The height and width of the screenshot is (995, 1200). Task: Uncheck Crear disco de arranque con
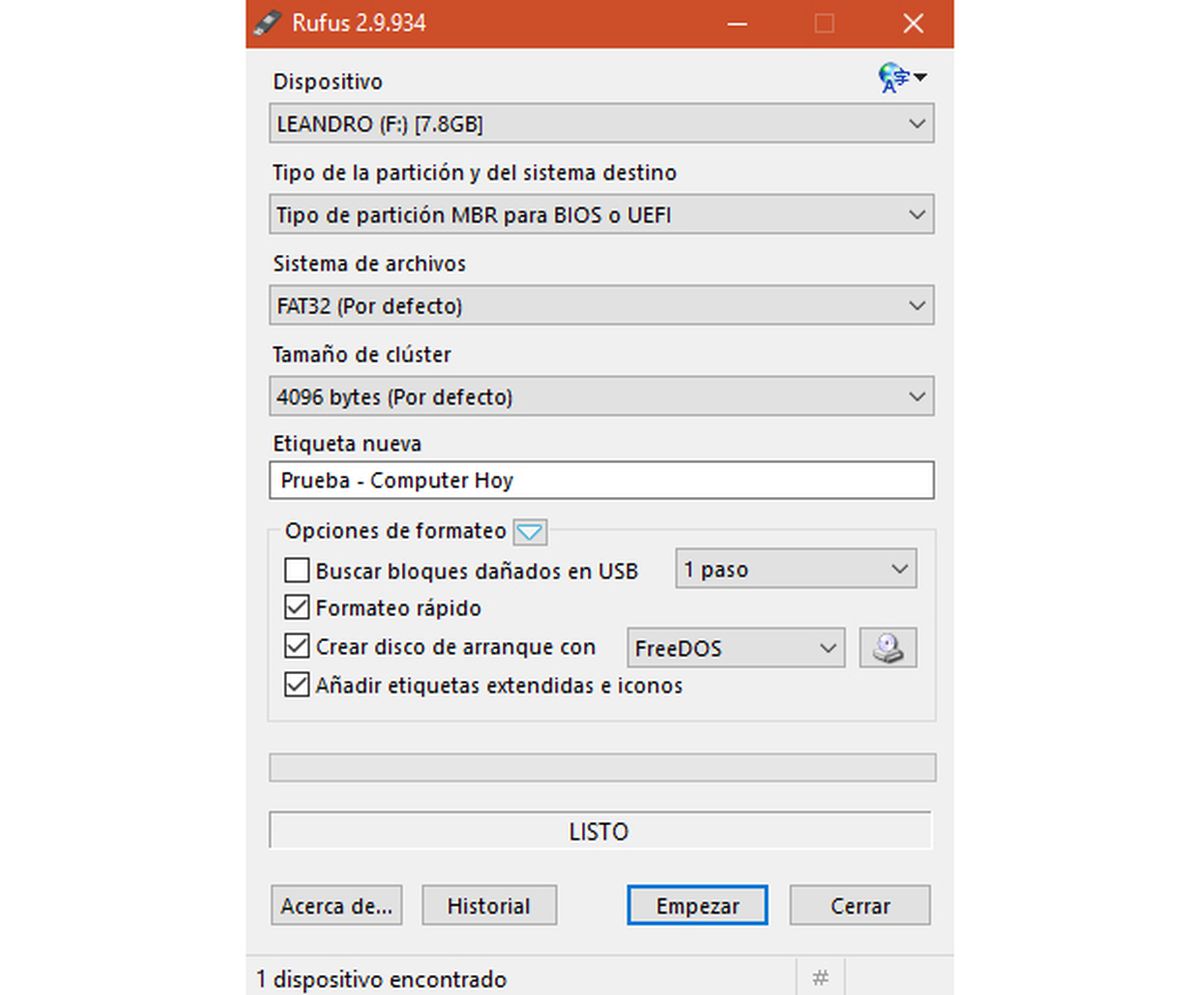pos(296,646)
